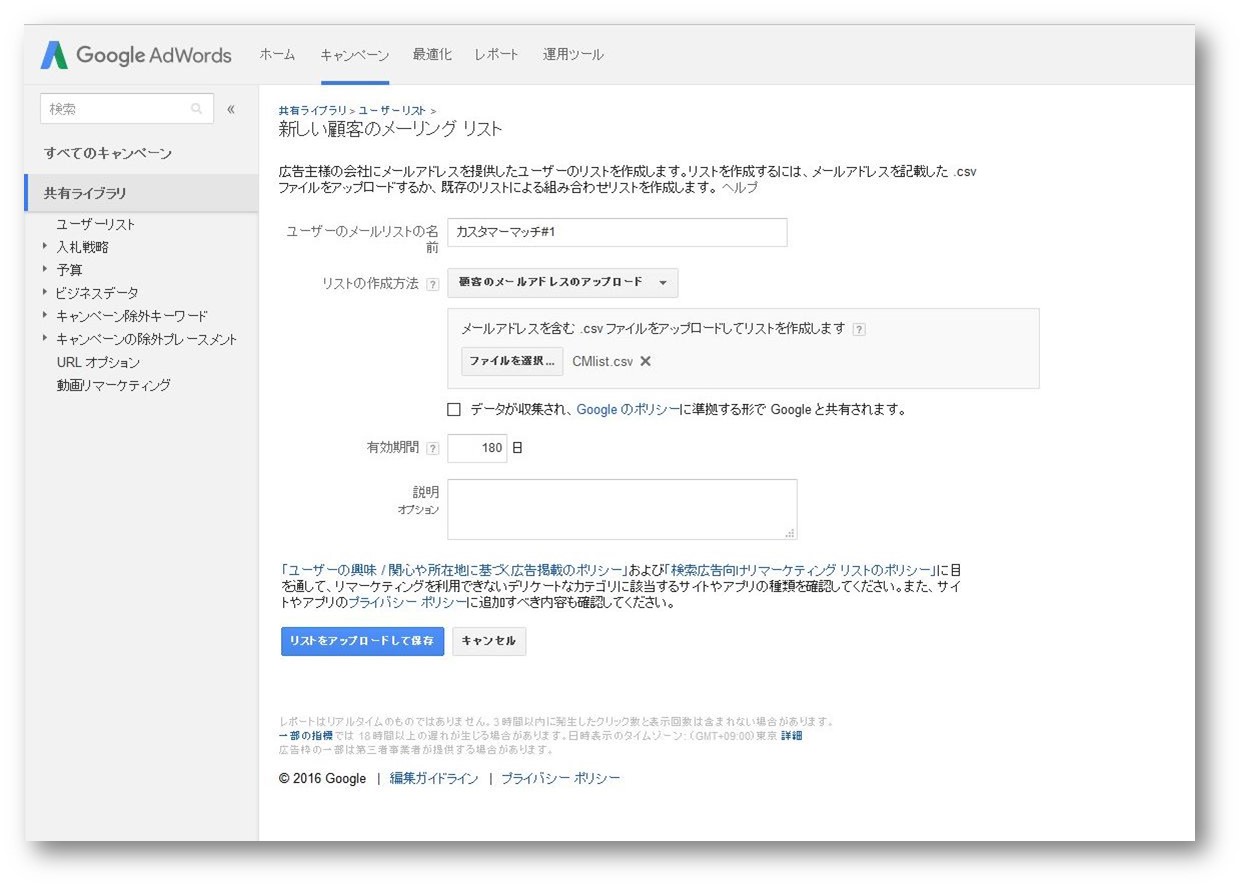The width and height of the screenshot is (1242, 888).
Task: Open the Google のポリシー link
Action: coord(628,409)
